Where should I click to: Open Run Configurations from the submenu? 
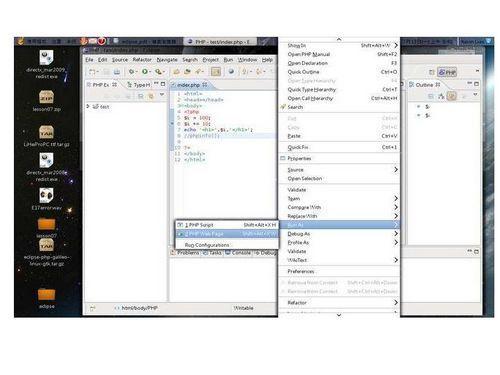pos(227,245)
